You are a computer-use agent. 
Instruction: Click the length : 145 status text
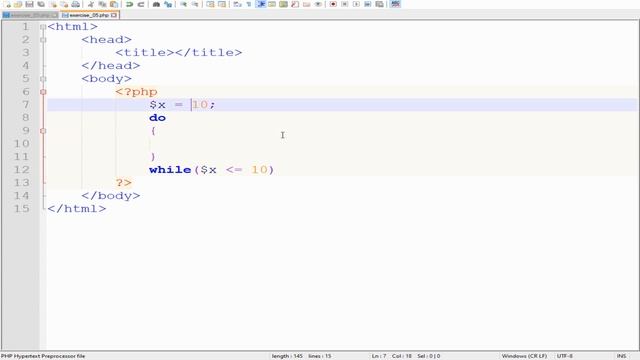click(287, 356)
